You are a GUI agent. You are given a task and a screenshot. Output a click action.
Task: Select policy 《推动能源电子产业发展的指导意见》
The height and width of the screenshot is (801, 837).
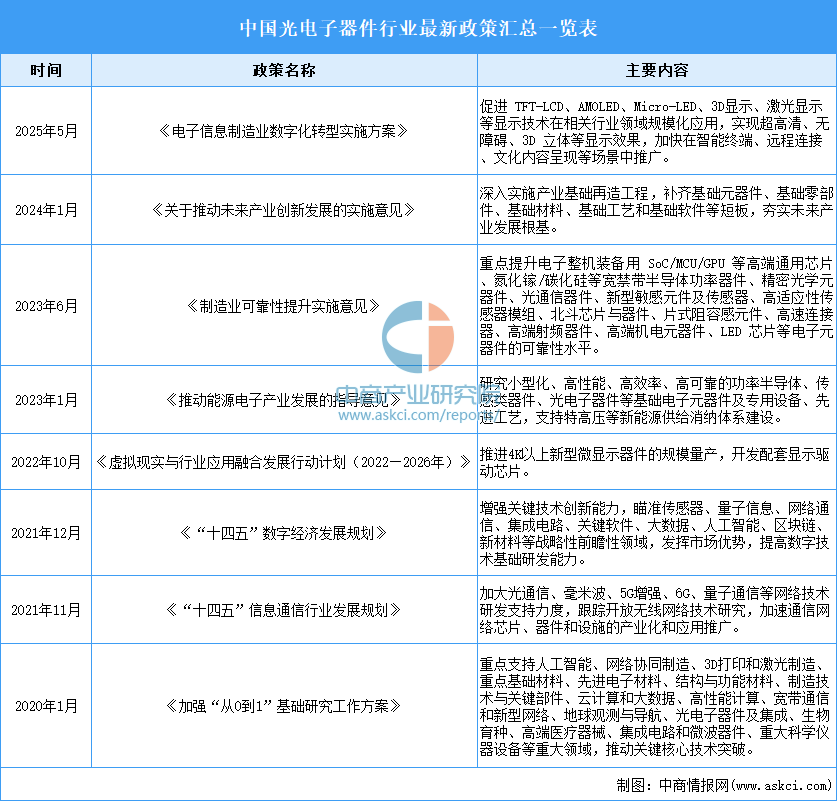point(284,400)
